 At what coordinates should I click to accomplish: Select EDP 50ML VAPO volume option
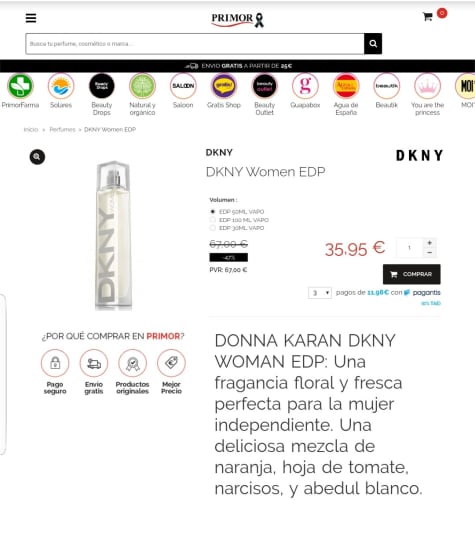coord(213,212)
